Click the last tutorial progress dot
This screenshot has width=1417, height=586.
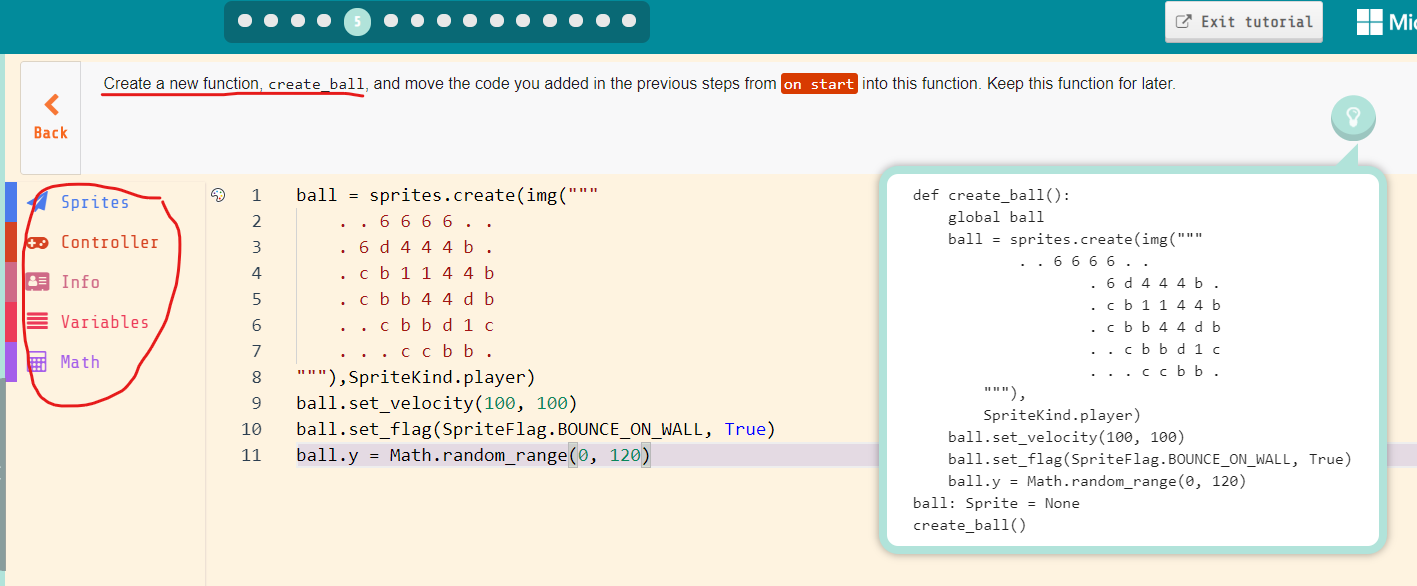(x=628, y=19)
